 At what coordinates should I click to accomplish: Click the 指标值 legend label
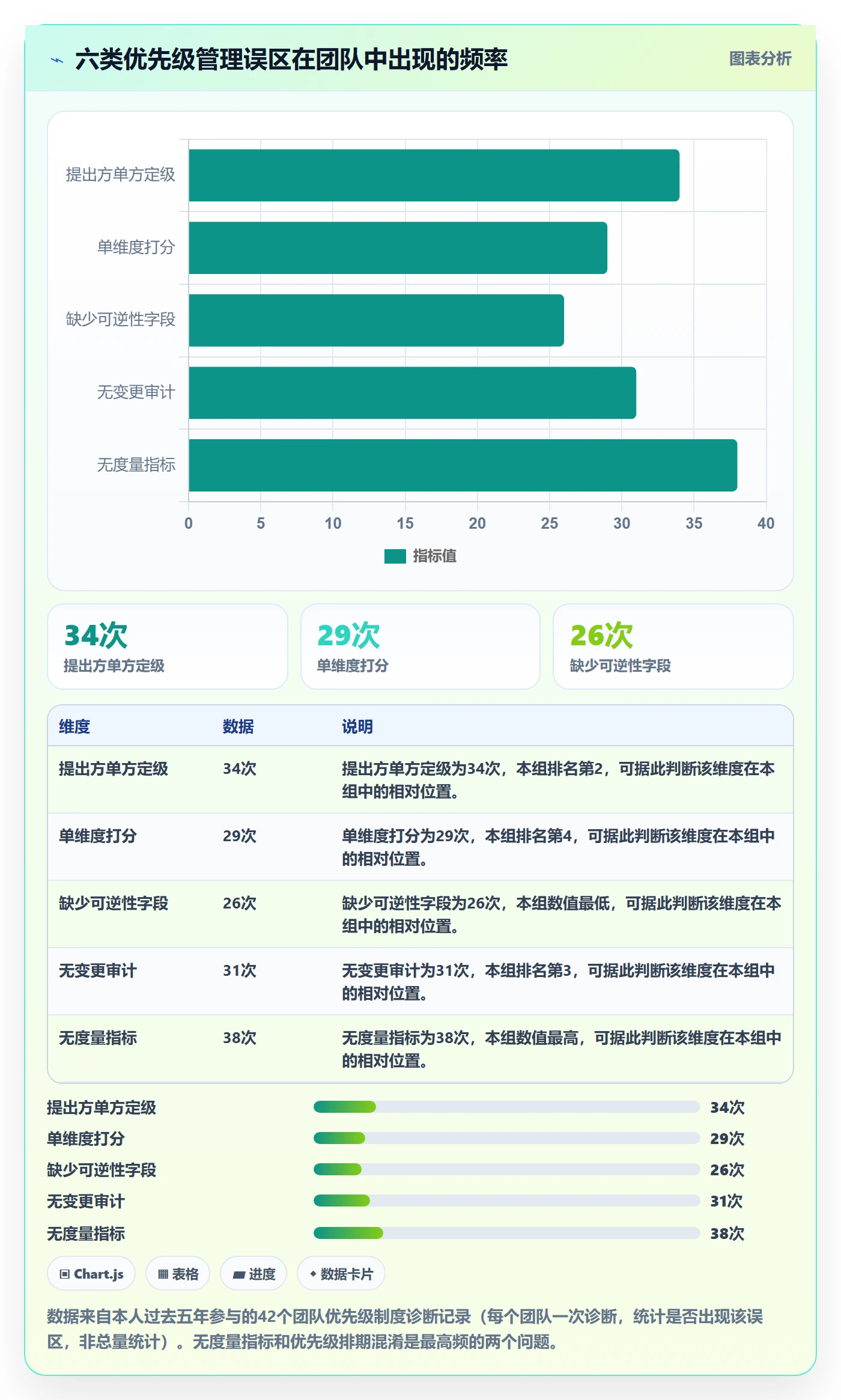(x=434, y=556)
